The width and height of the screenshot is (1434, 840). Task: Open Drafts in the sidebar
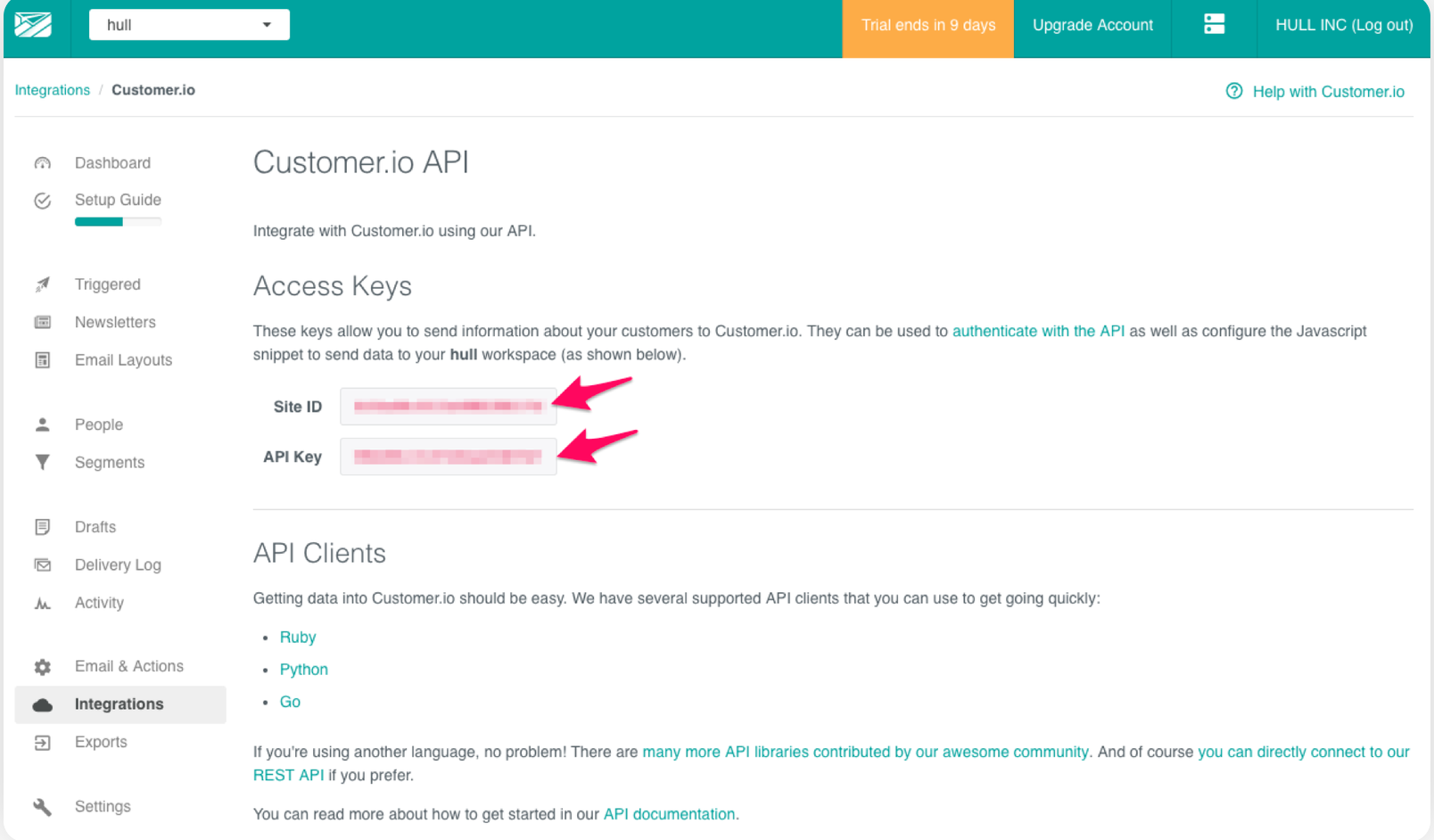95,527
